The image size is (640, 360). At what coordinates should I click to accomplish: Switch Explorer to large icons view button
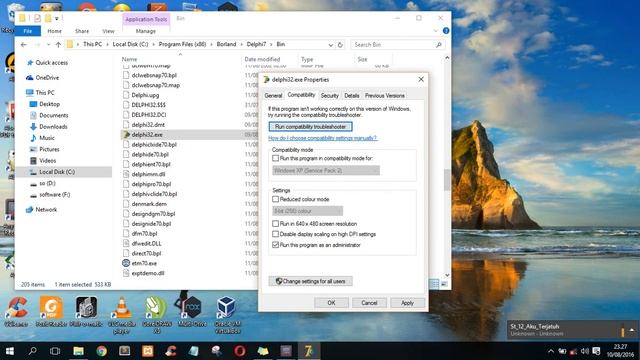[444, 284]
